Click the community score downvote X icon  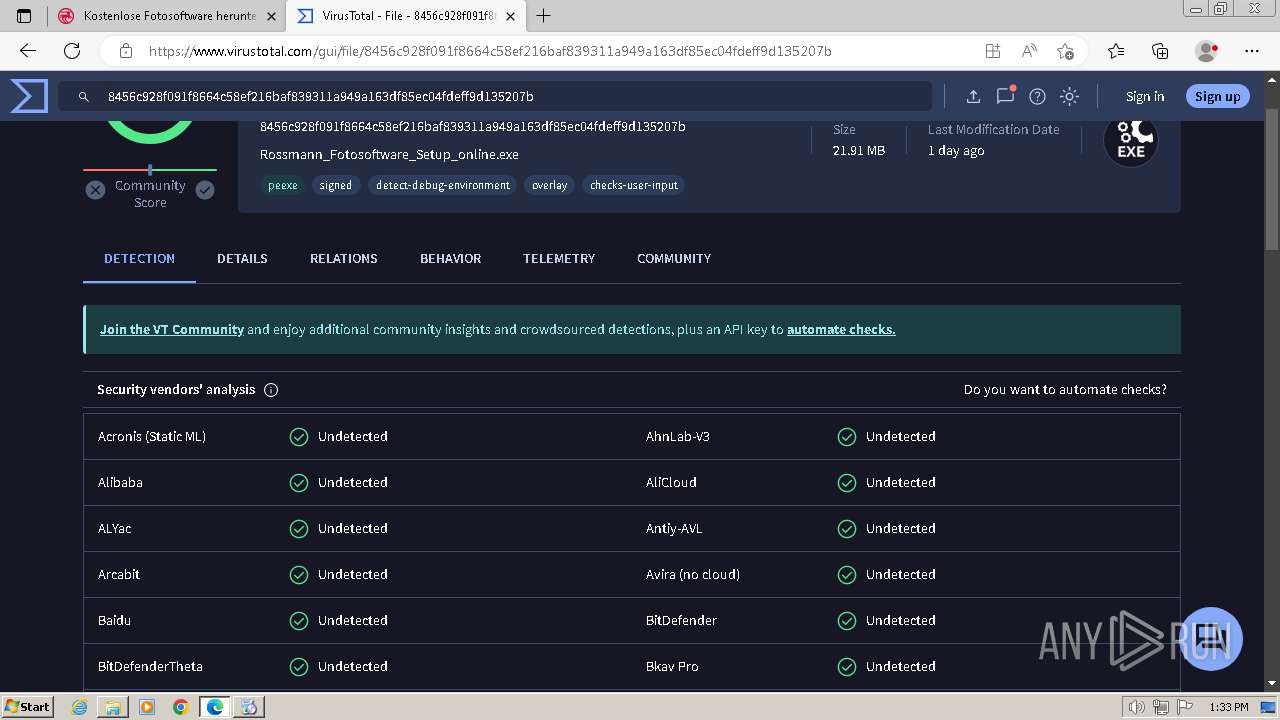pos(95,190)
